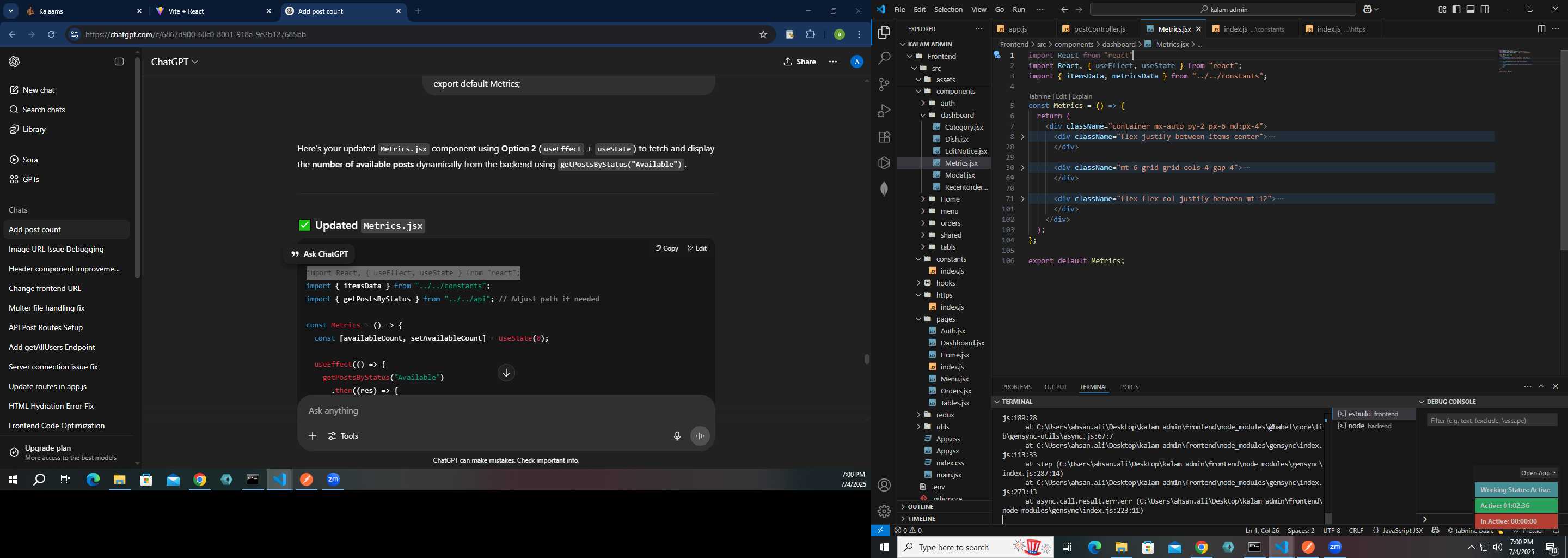This screenshot has height=558, width=1568.
Task: Click Debug Console filter input
Action: pyautogui.click(x=1491, y=420)
